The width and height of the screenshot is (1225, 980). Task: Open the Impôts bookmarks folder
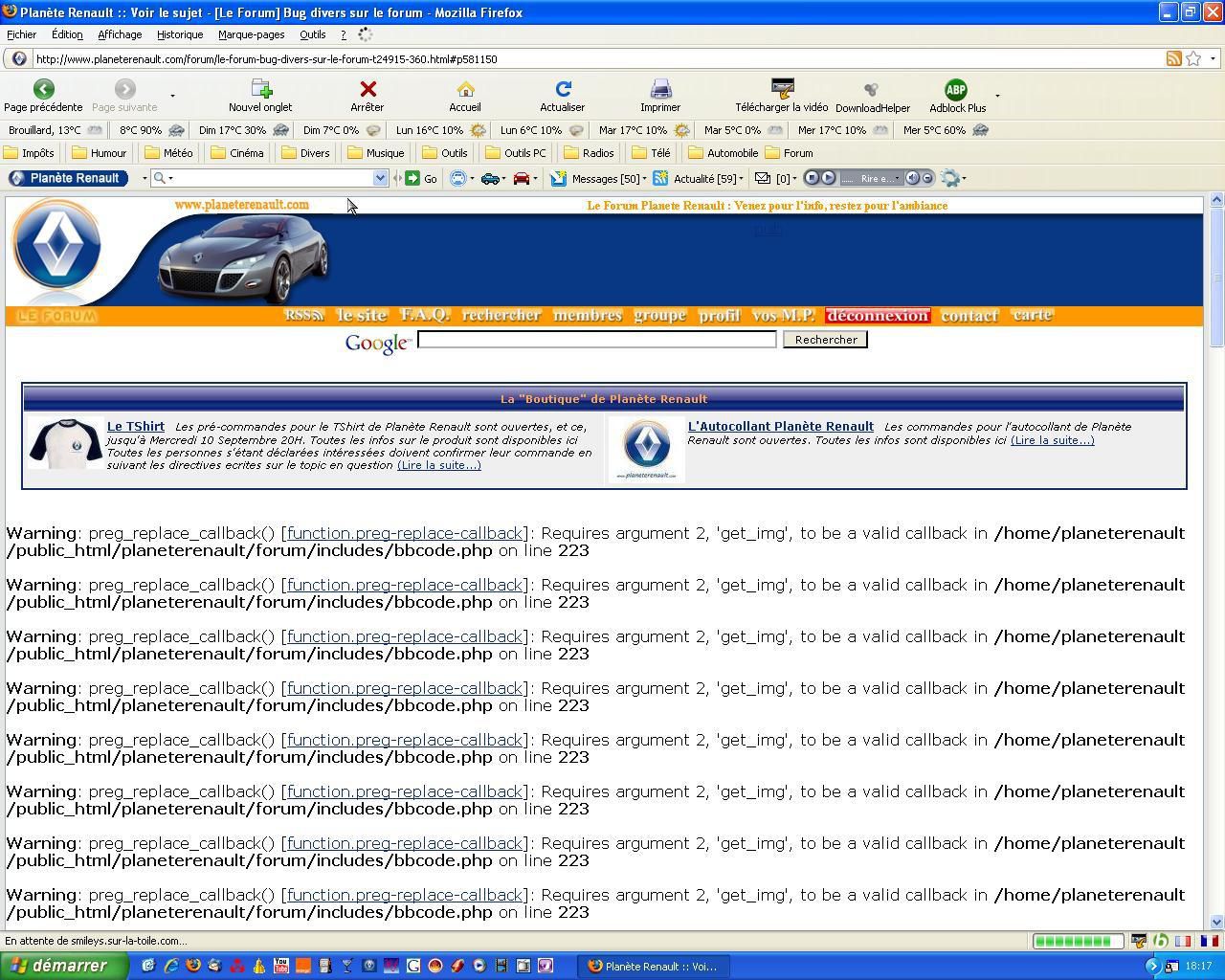30,153
